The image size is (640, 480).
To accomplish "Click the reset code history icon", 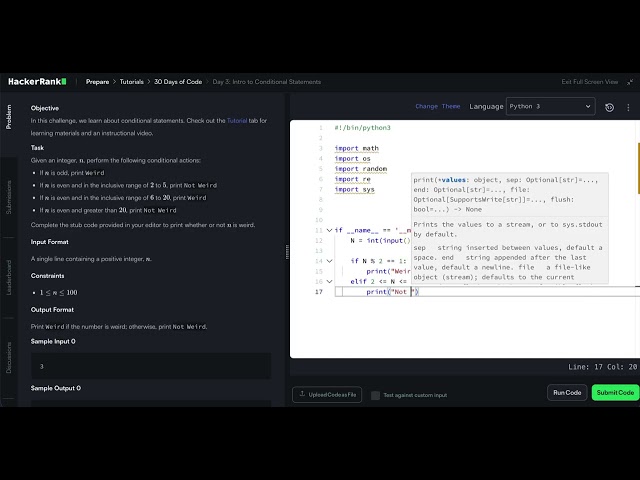I will 609,107.
